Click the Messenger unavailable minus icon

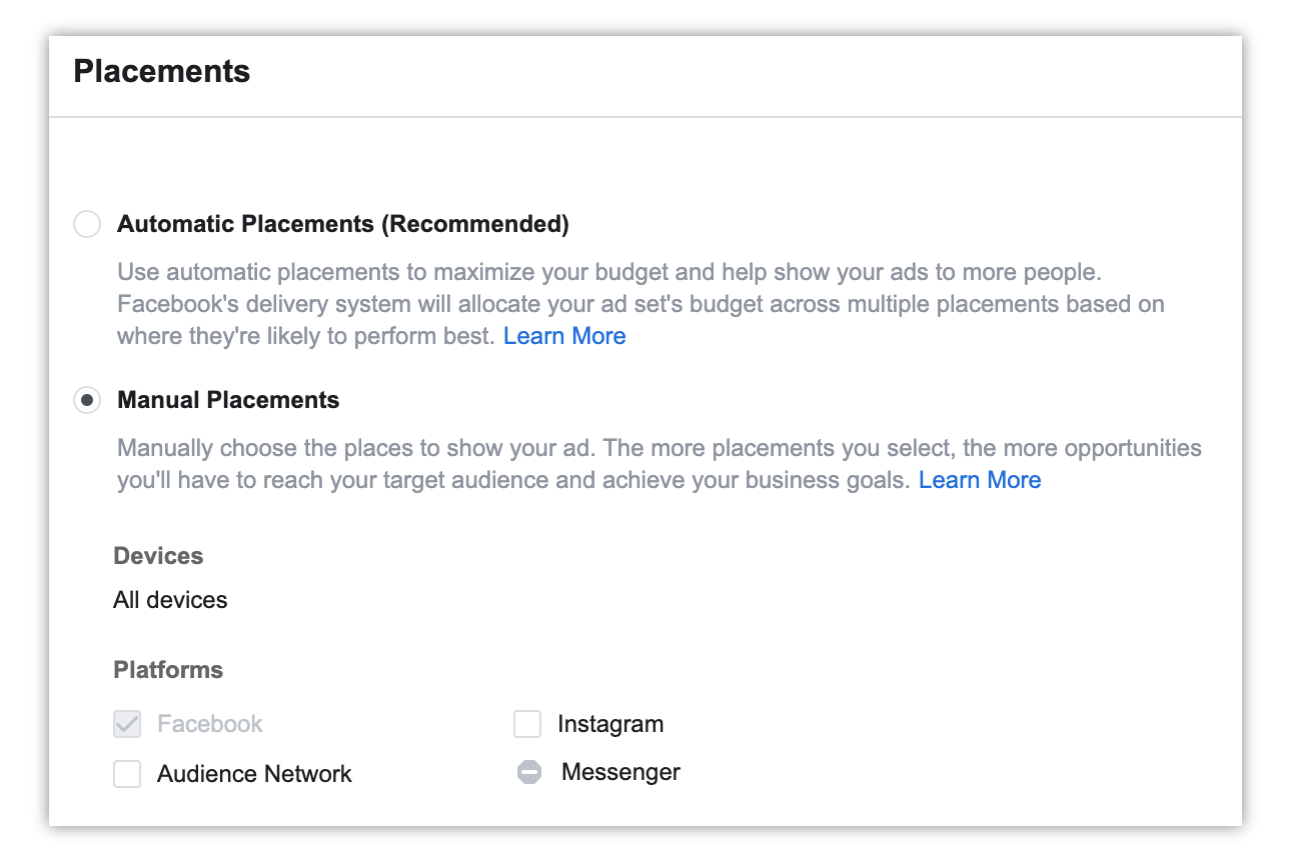(x=529, y=773)
